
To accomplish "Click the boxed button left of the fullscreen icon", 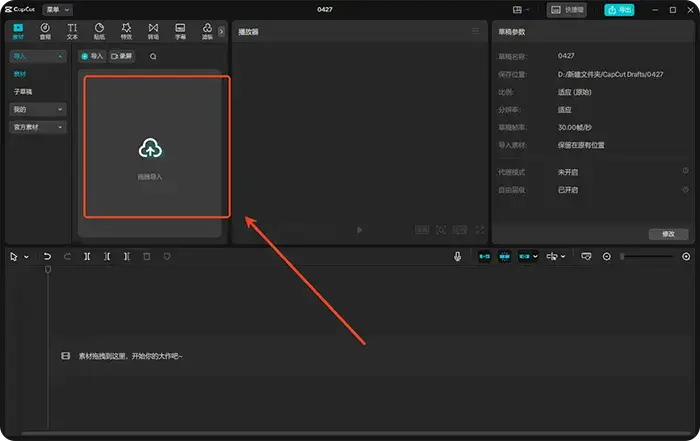I will click(x=460, y=230).
